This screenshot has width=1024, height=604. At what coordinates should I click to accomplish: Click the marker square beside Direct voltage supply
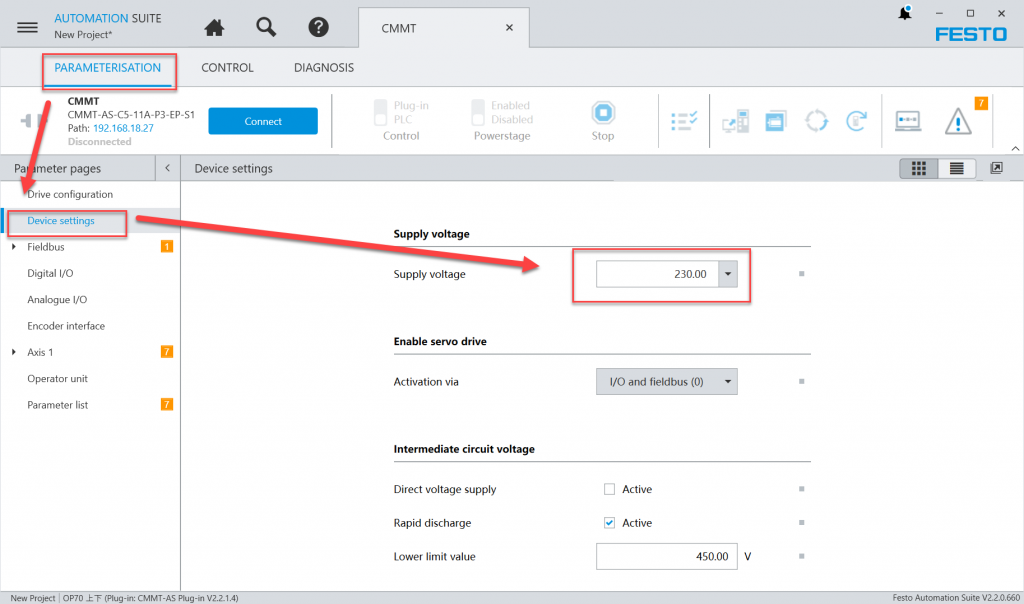(801, 489)
